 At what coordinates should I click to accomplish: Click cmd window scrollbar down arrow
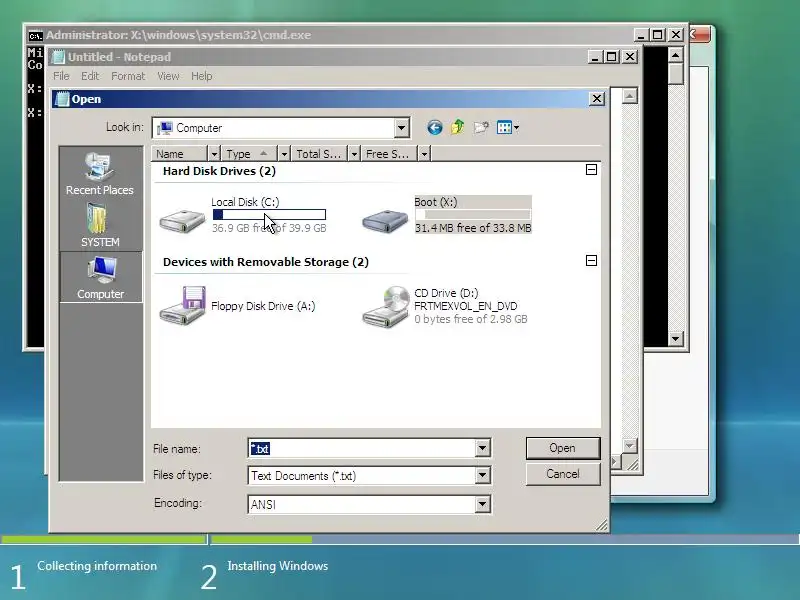pos(676,338)
